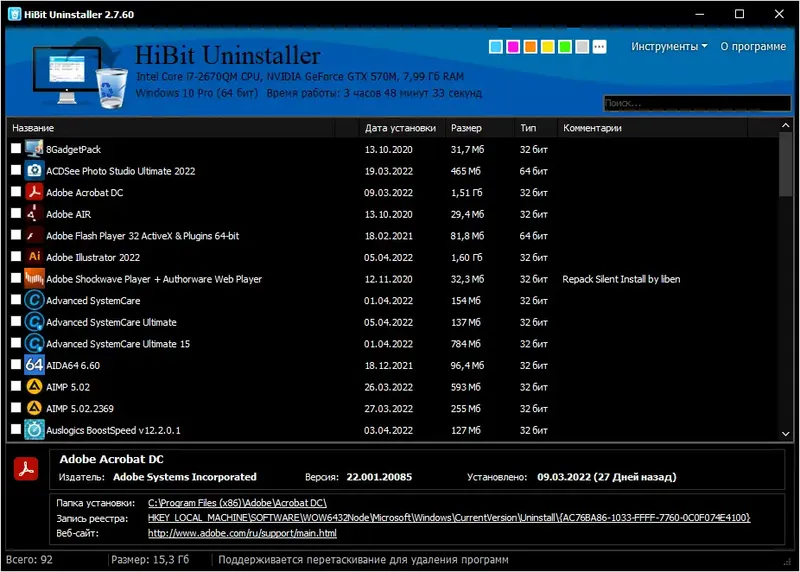Viewport: 800px width, 572px height.
Task: Check the ACDSee Photo Studio Ultimate 2022 checkbox
Action: coord(16,170)
